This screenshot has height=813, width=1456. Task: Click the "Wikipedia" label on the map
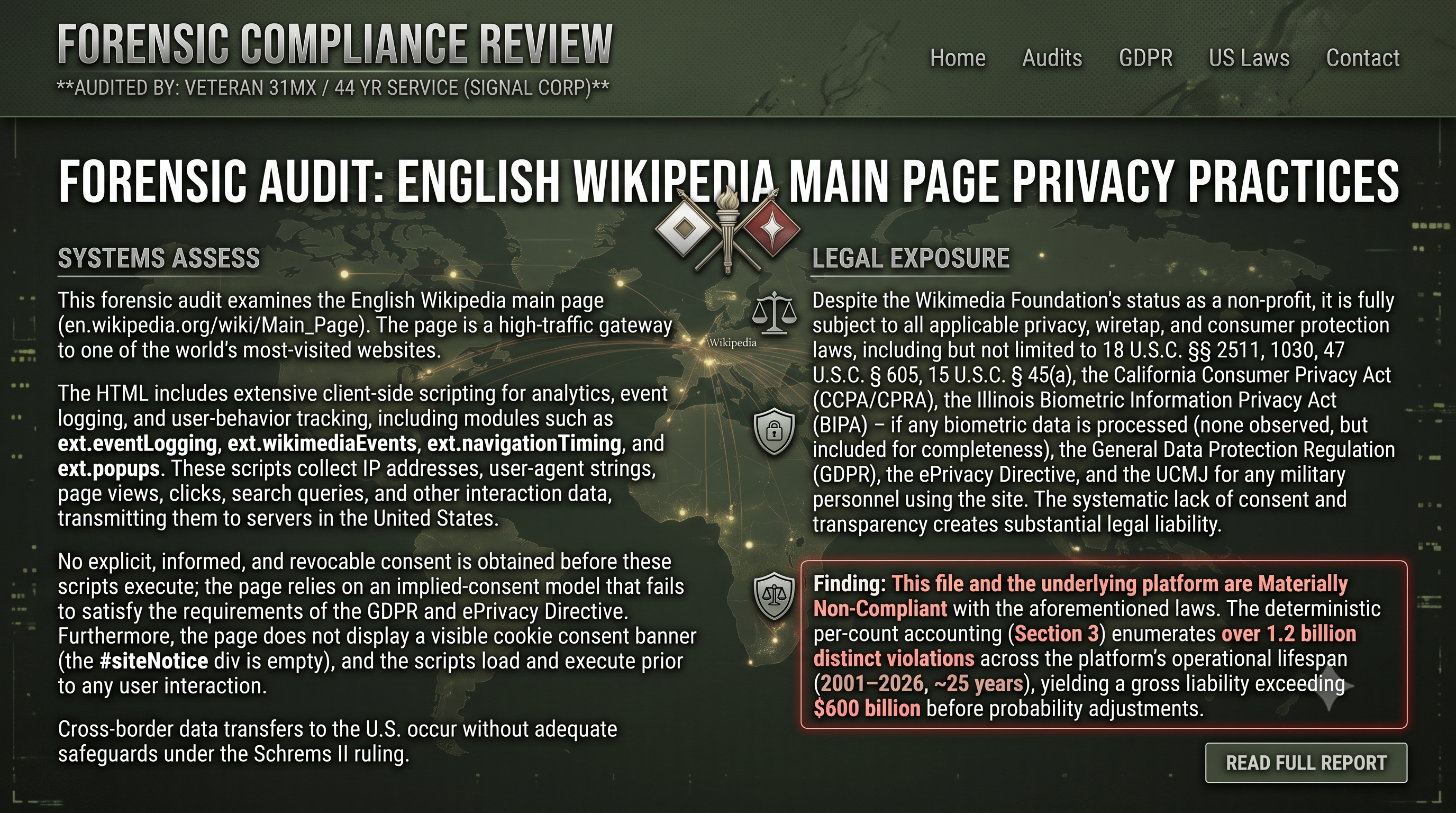[732, 342]
